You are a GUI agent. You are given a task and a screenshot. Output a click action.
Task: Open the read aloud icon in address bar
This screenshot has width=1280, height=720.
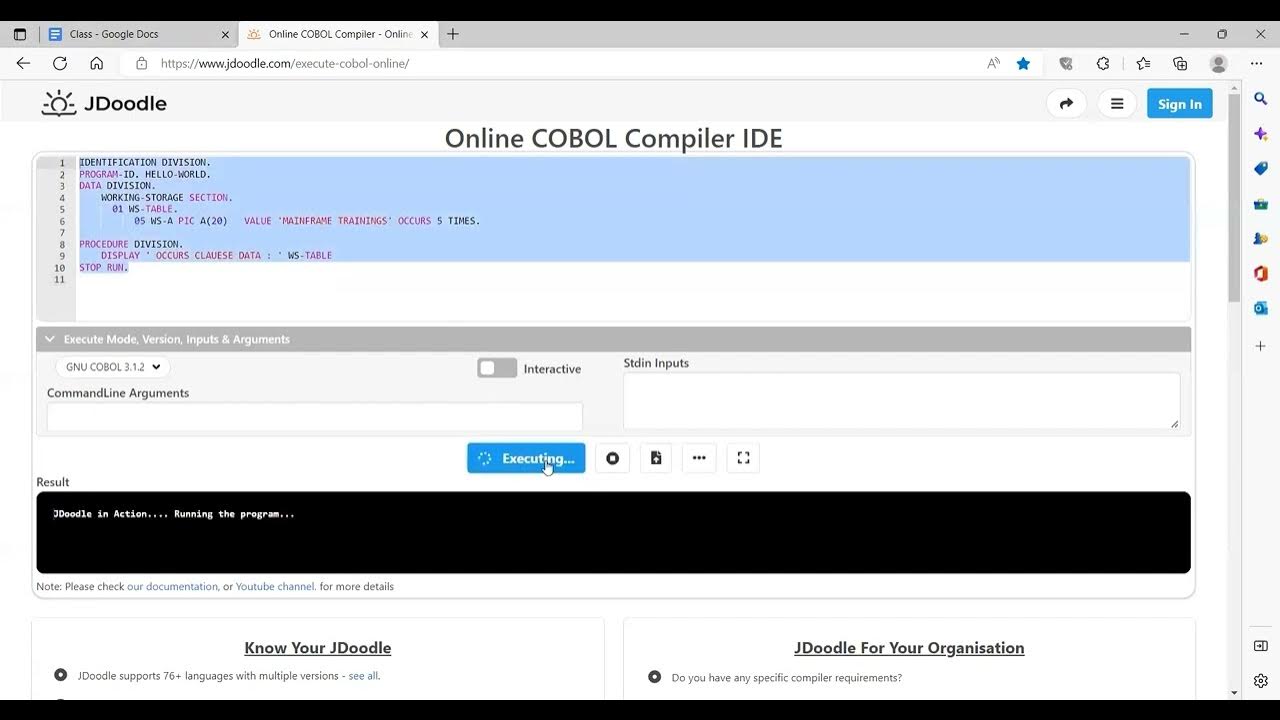[x=993, y=63]
